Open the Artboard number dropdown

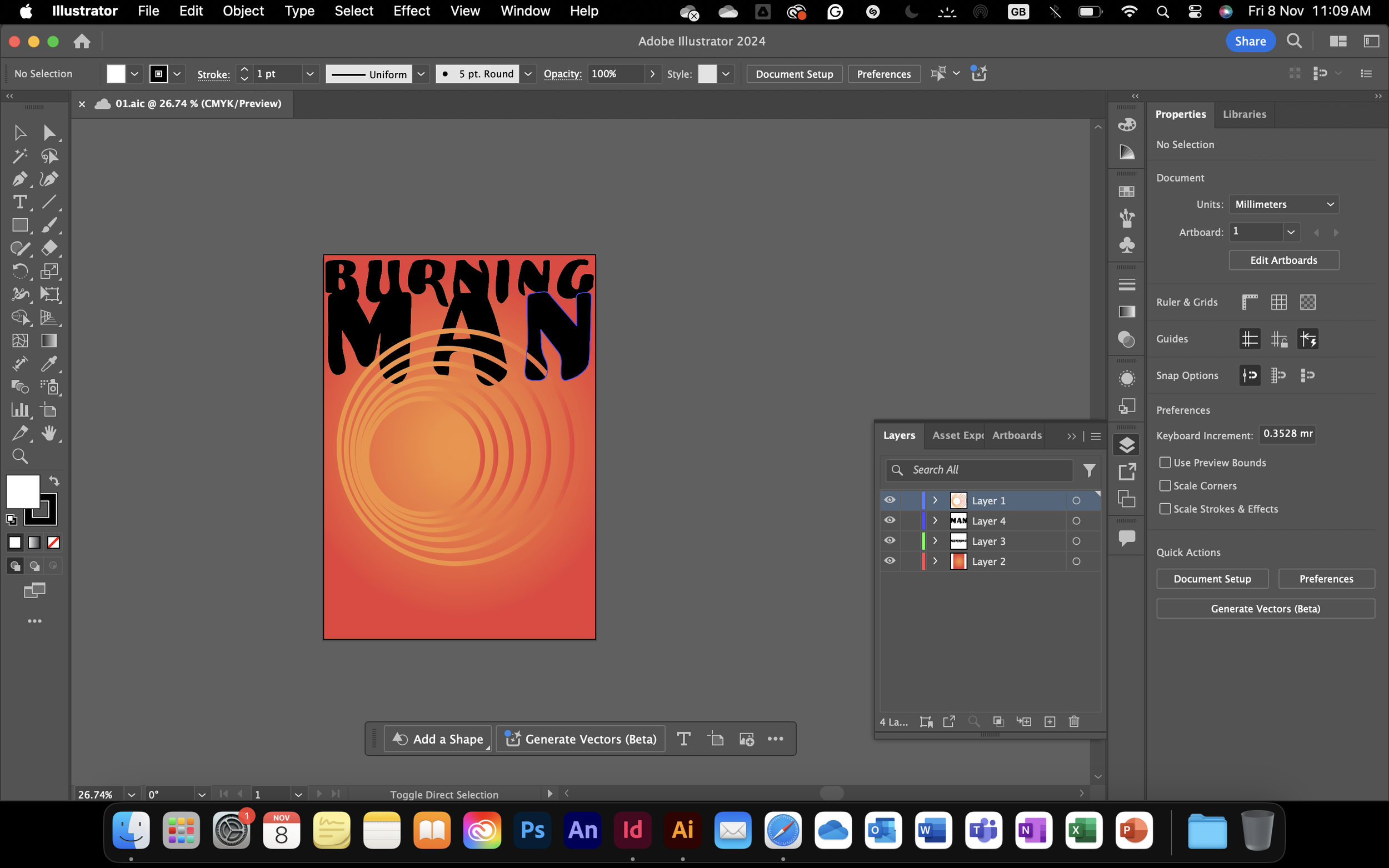[x=1291, y=232]
